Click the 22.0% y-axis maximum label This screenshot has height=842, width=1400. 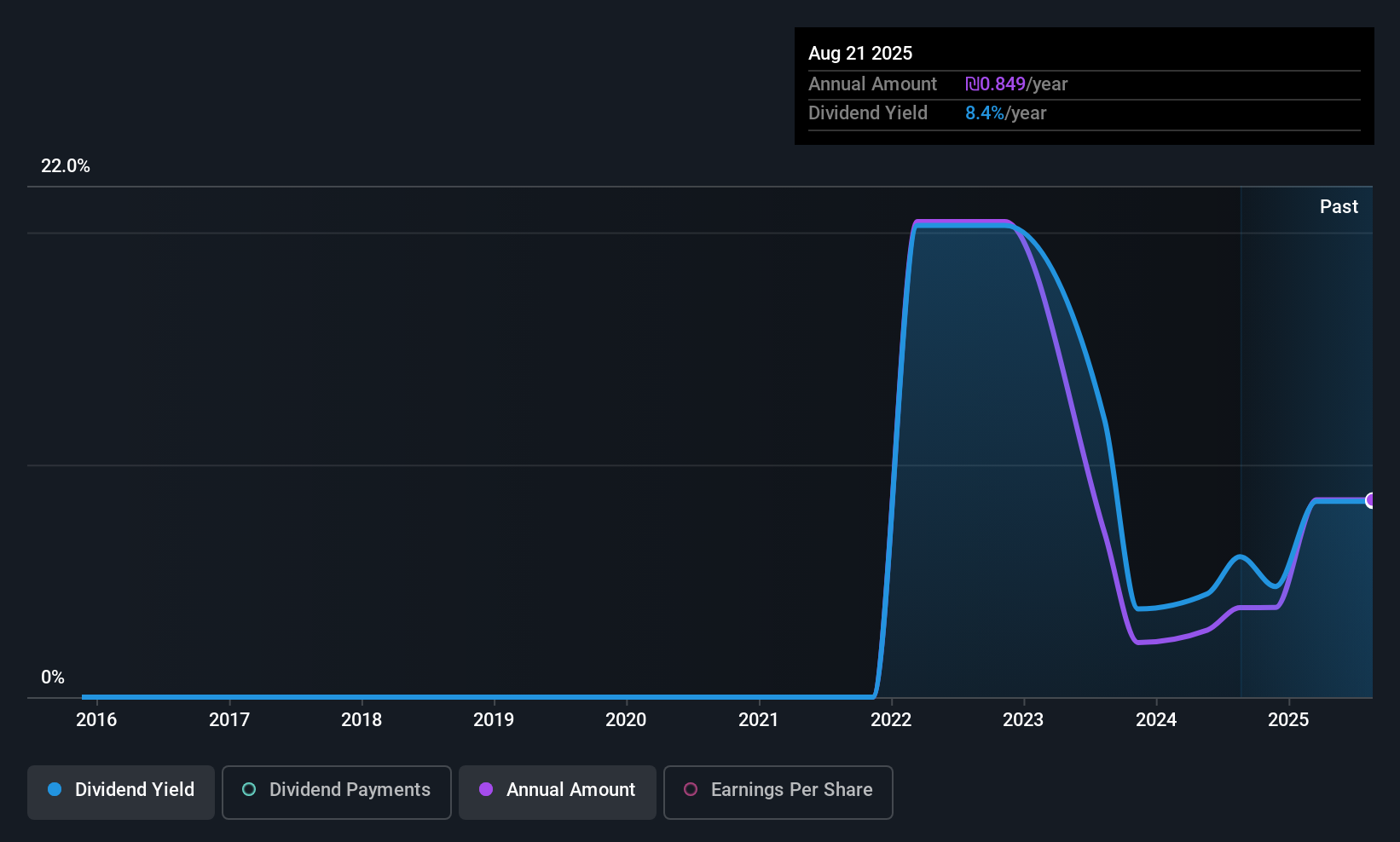[66, 166]
